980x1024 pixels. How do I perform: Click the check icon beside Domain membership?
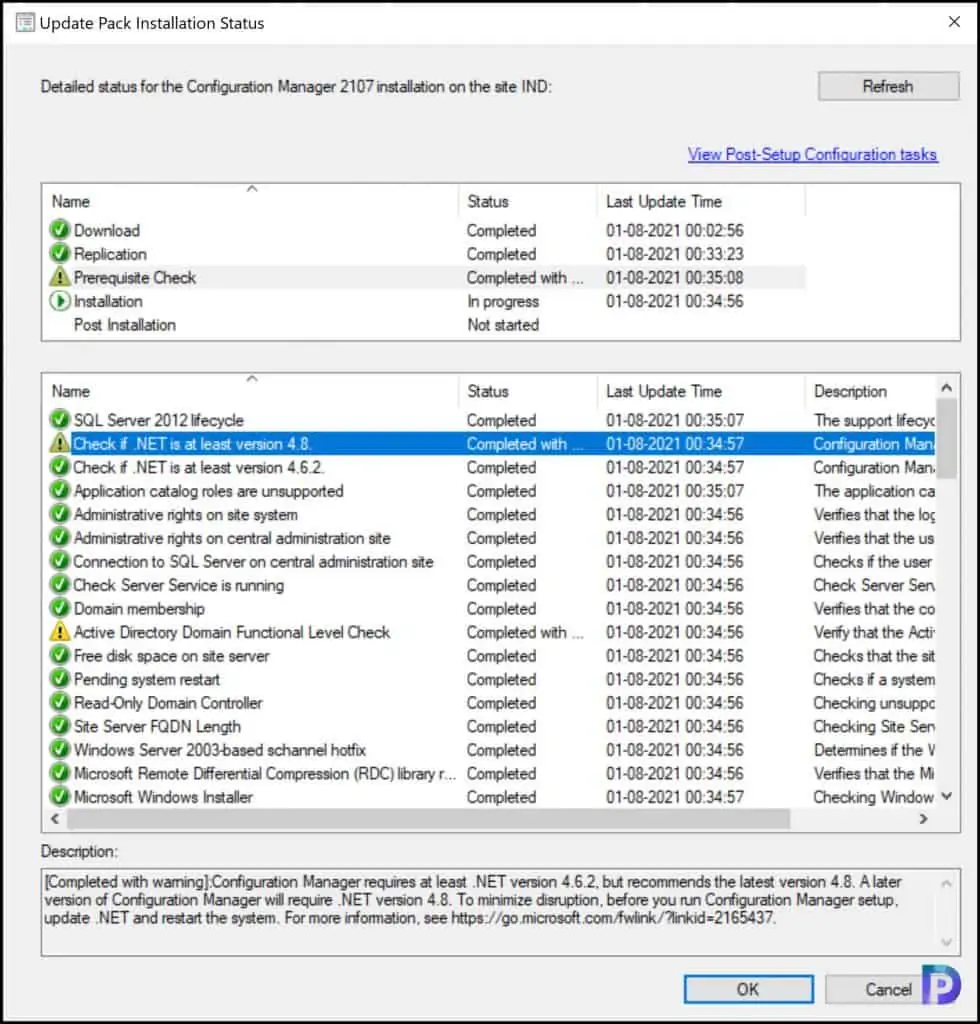point(59,608)
